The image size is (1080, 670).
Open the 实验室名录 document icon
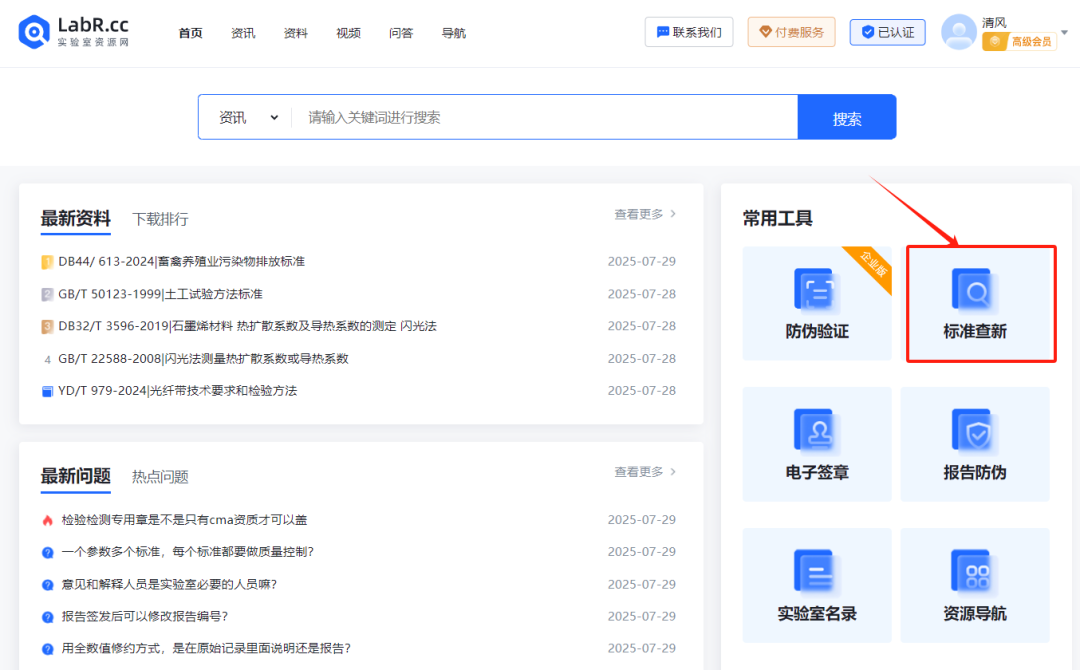click(x=817, y=572)
